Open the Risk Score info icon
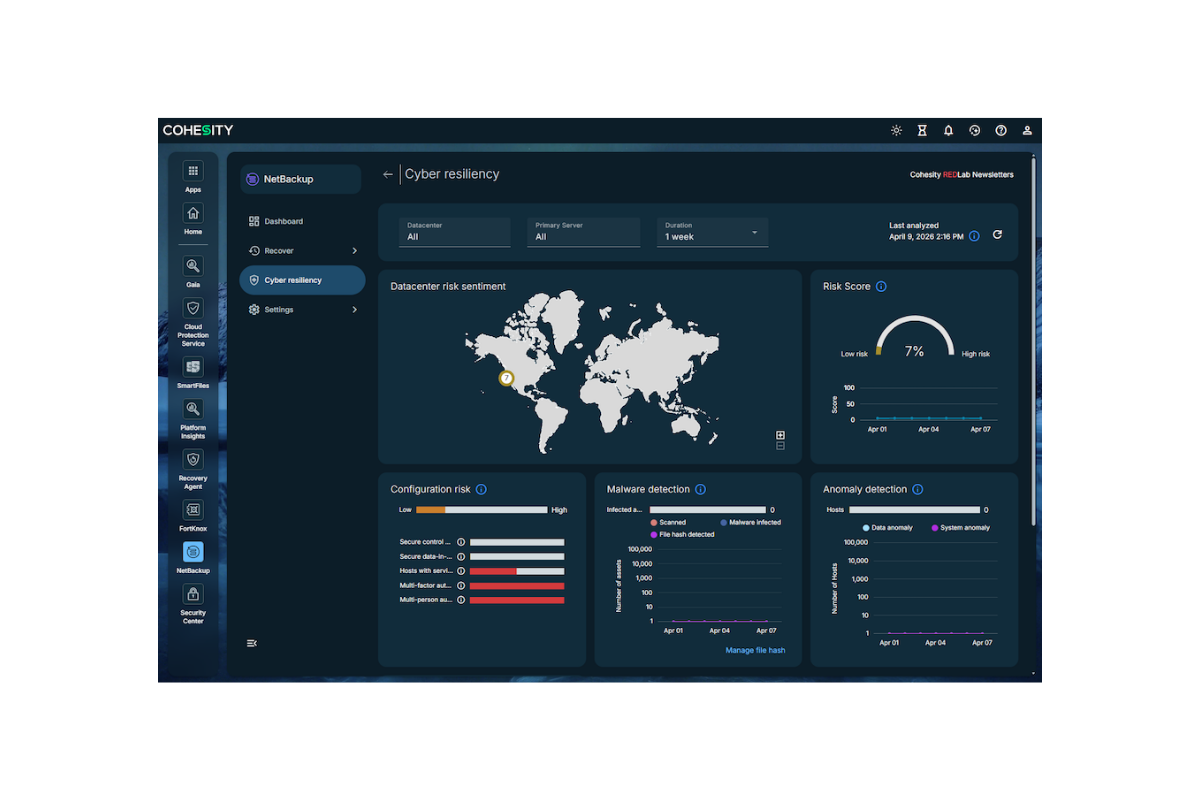The image size is (1200, 800). 881,286
